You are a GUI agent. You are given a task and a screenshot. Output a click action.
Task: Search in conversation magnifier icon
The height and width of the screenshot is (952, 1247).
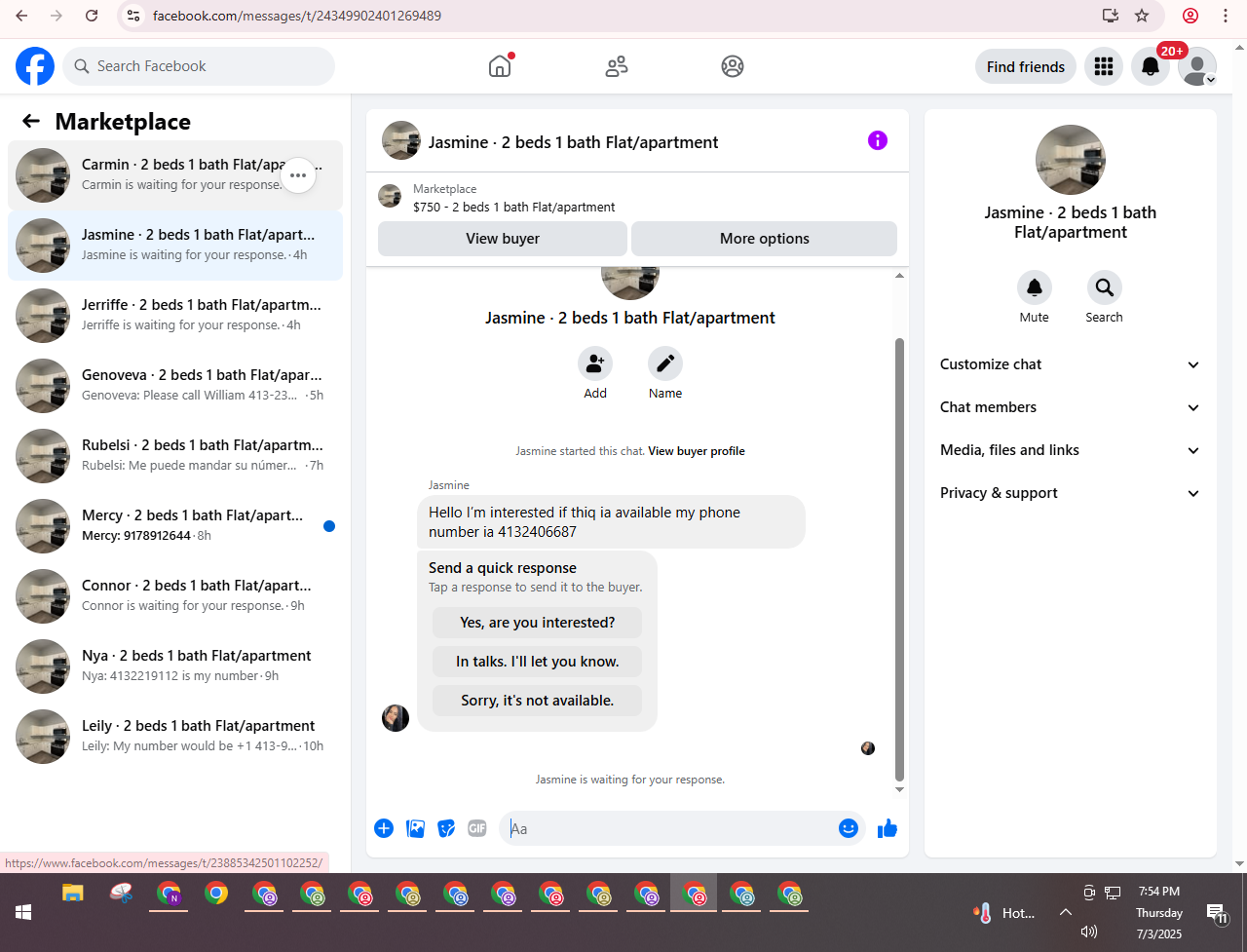click(1105, 287)
